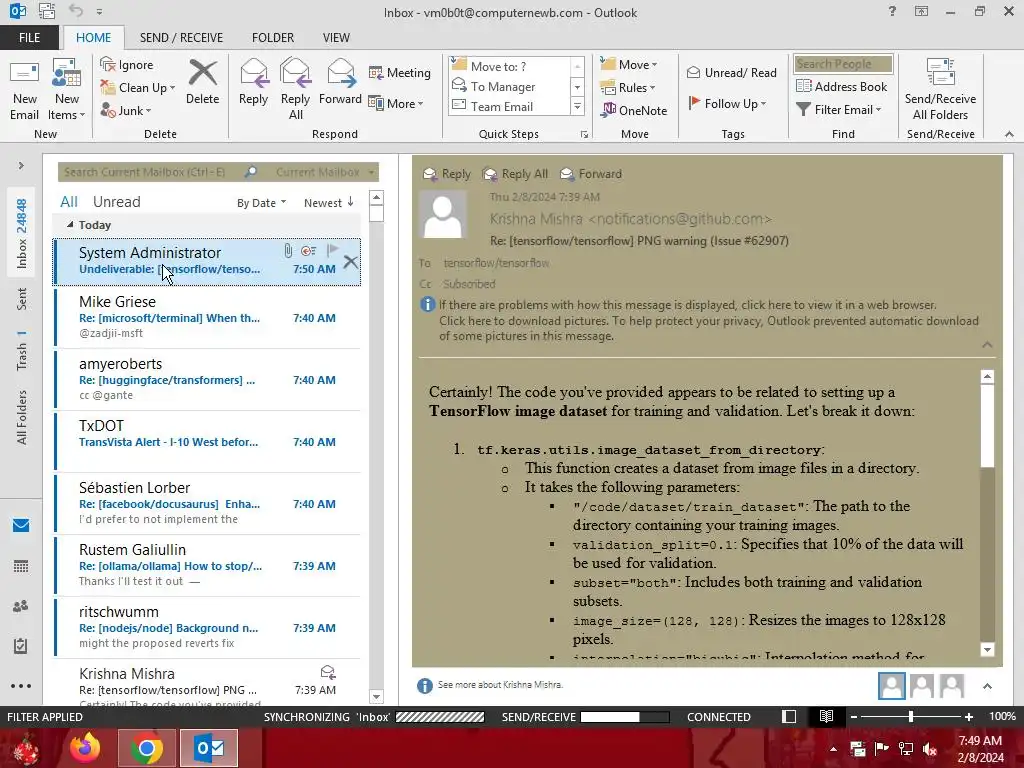Switch to Reading view in status bar
The image size is (1024, 768).
pos(826,716)
